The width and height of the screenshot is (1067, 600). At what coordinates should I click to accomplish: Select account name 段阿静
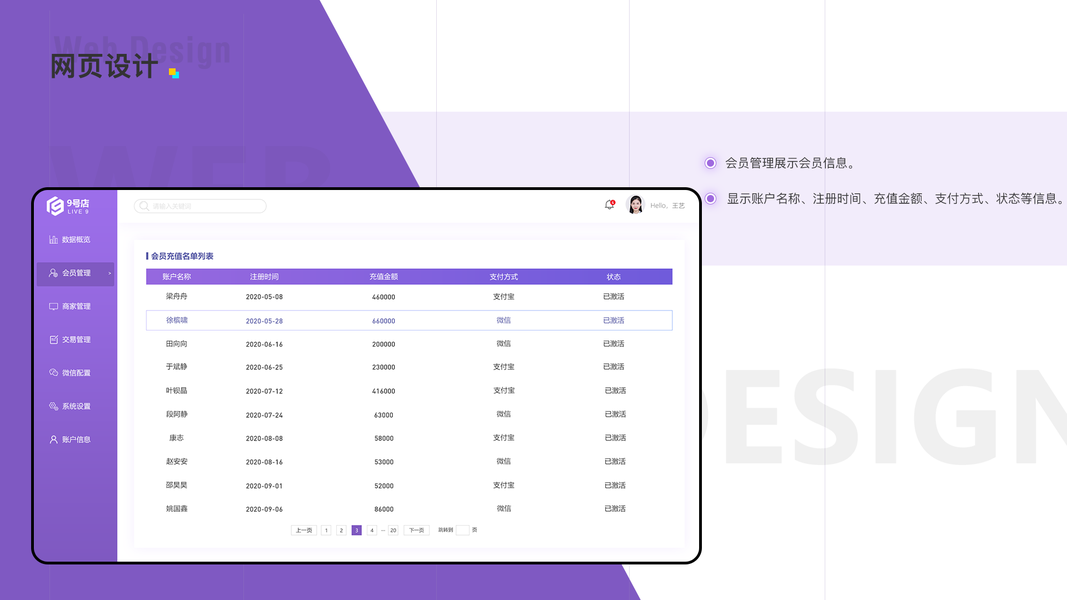click(x=176, y=414)
